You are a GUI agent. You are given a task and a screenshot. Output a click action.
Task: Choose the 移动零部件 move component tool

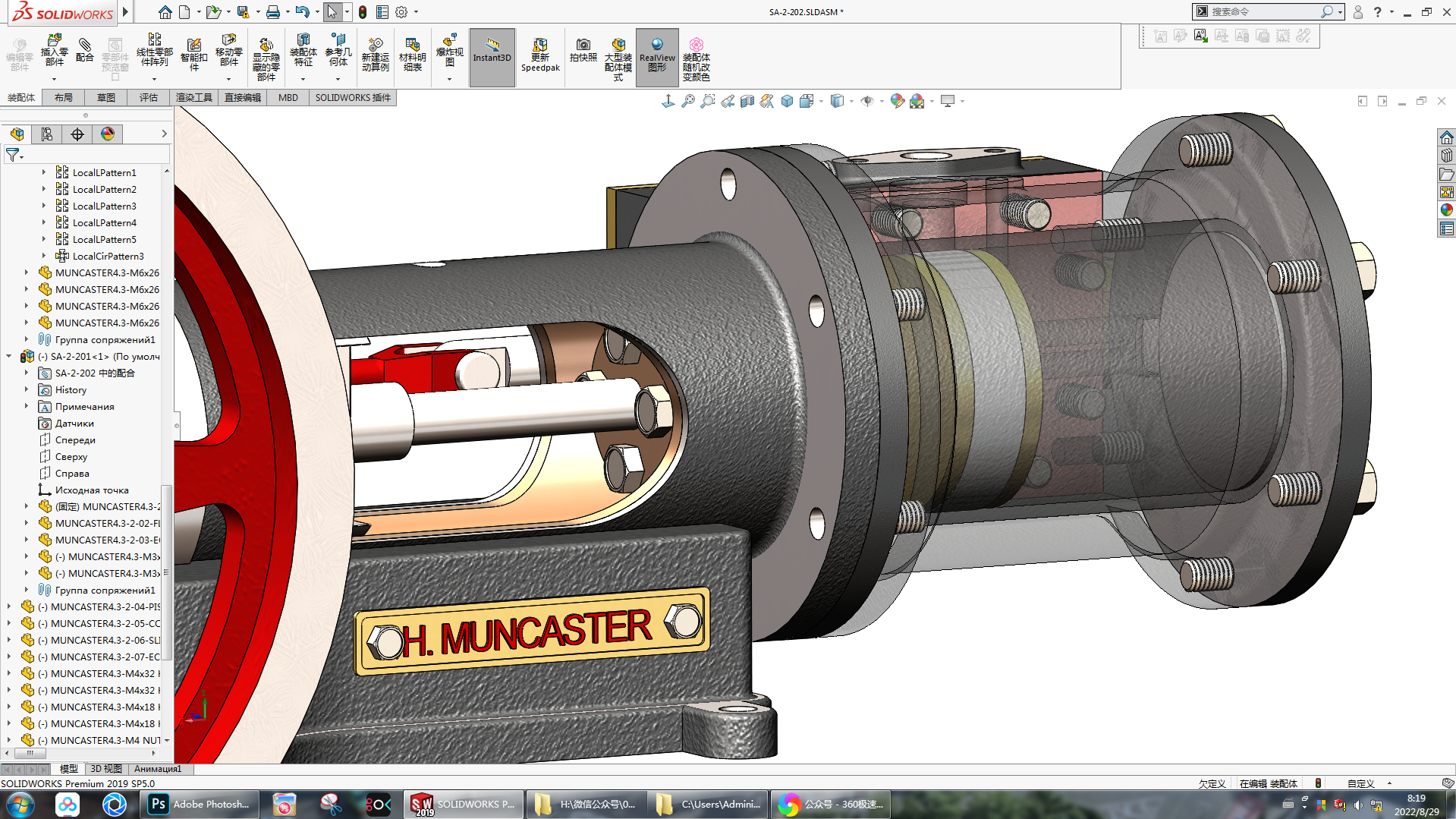(228, 50)
